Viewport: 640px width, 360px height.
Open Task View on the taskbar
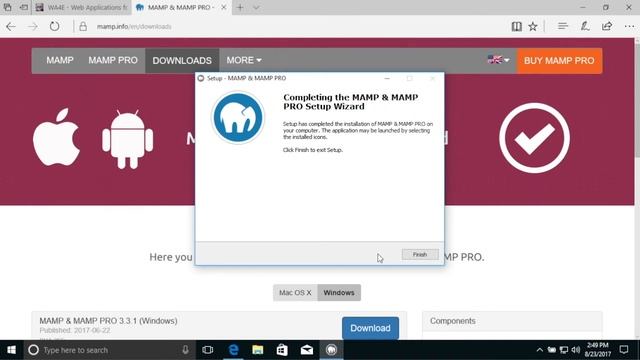coord(208,350)
